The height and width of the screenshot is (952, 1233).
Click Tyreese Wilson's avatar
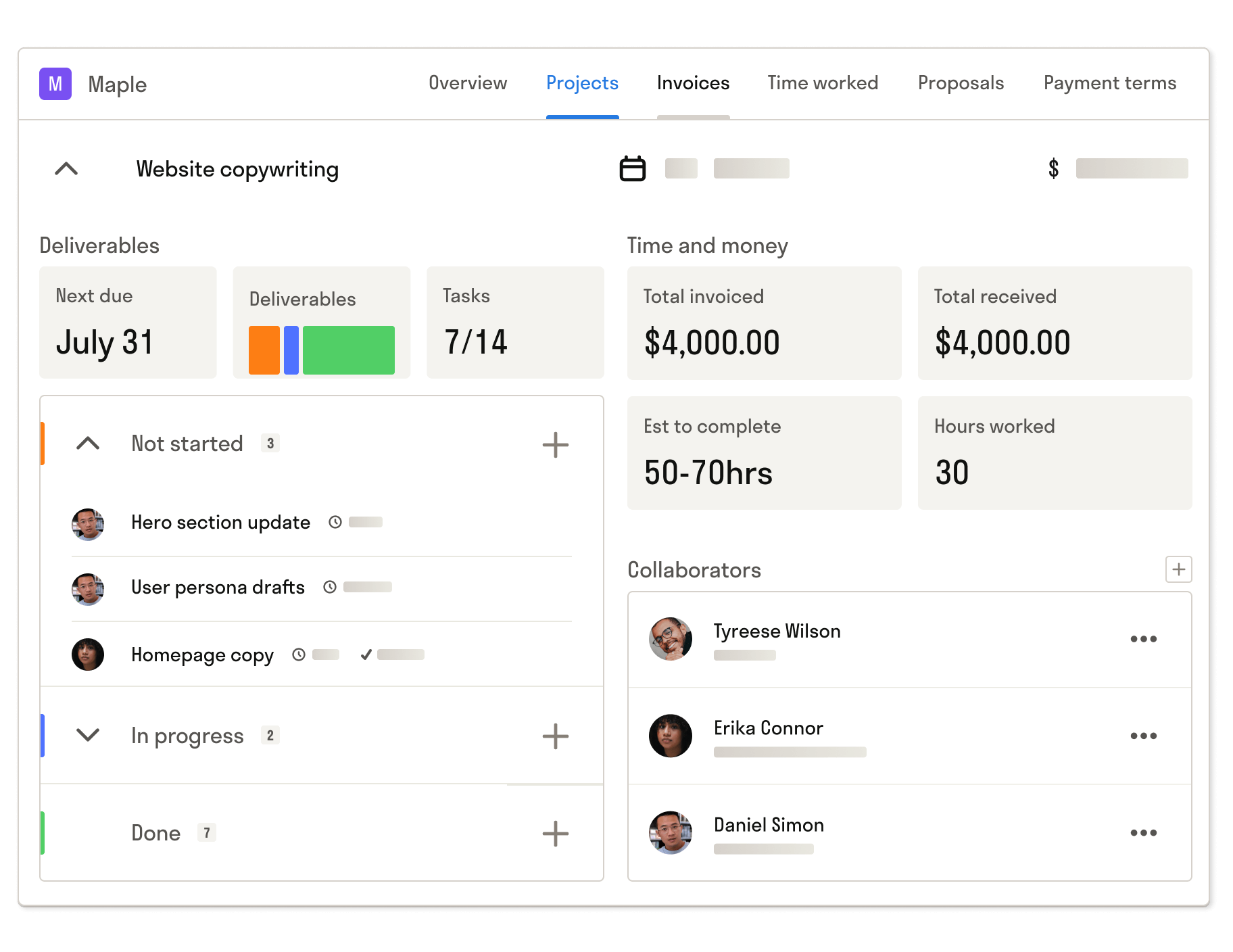pos(671,639)
